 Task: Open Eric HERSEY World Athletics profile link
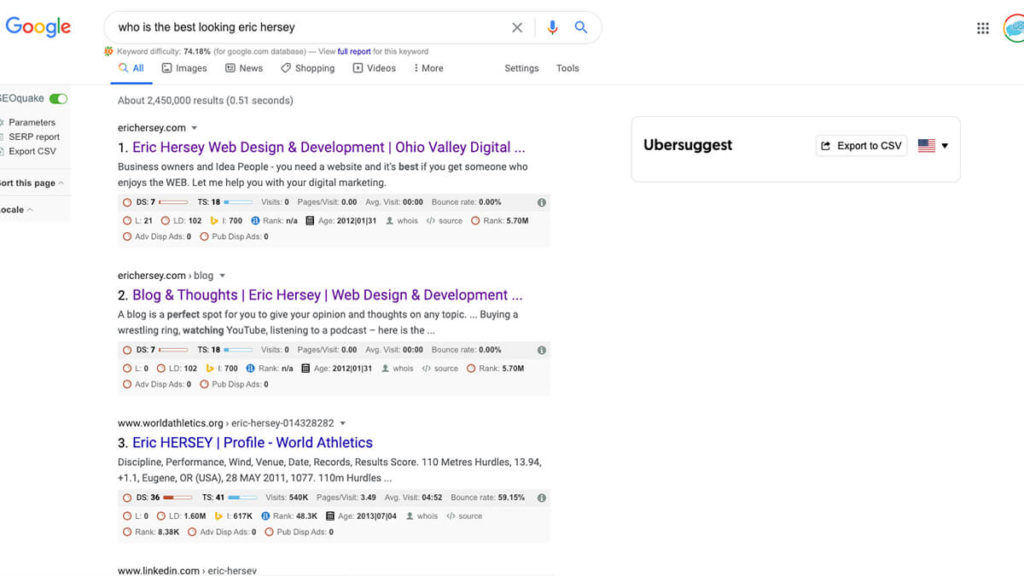pos(252,442)
